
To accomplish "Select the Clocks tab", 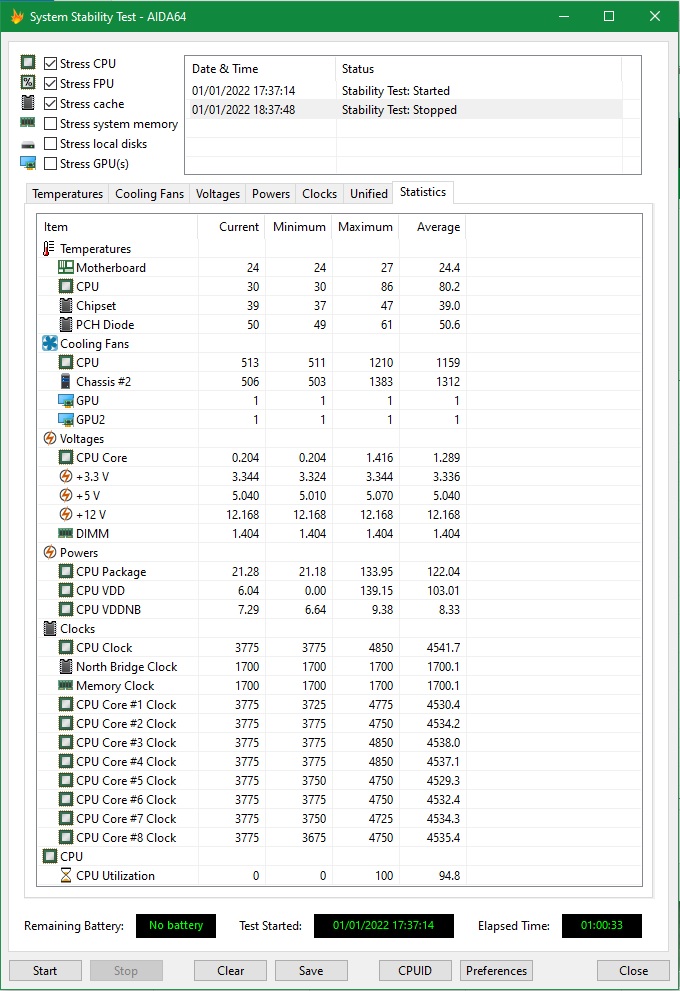I will [319, 193].
